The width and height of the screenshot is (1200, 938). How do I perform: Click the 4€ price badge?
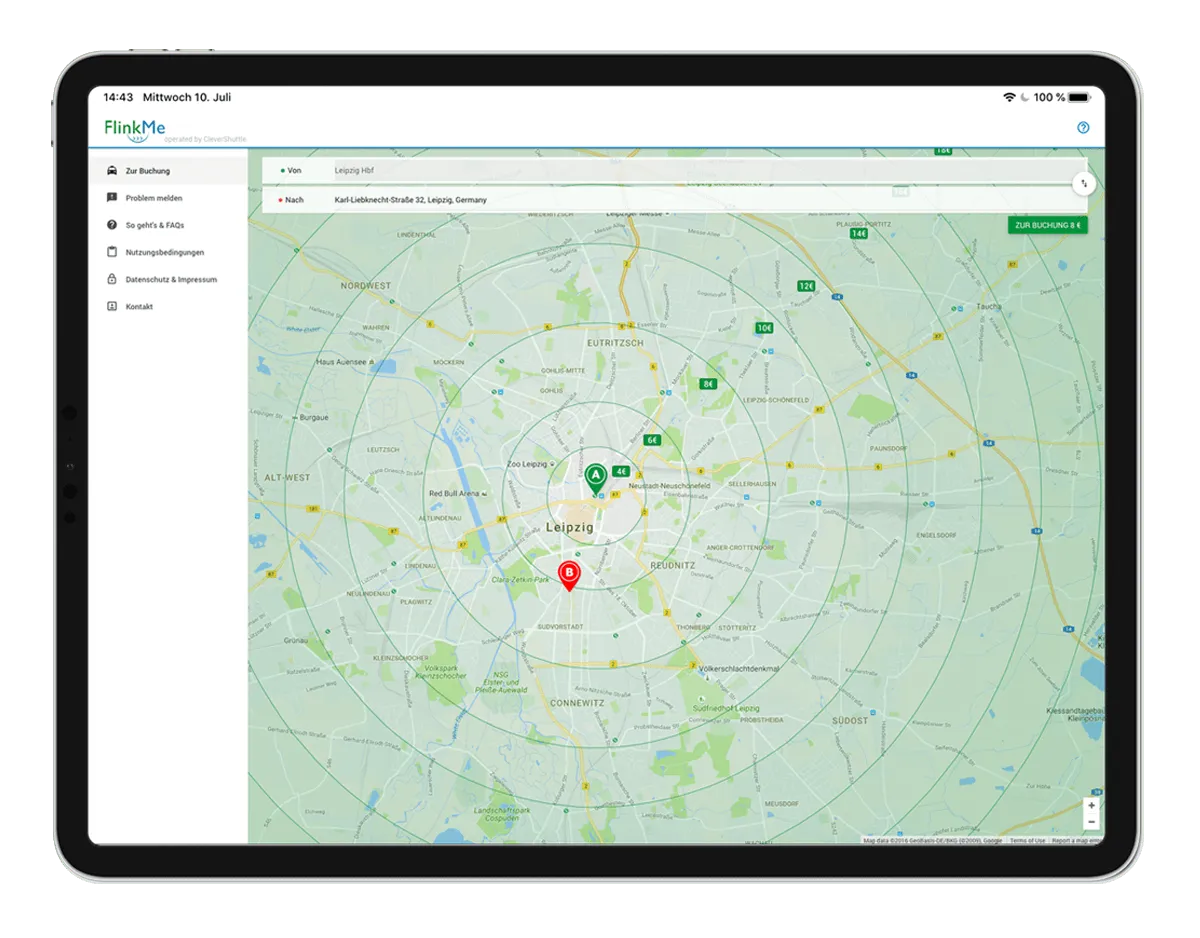(621, 472)
